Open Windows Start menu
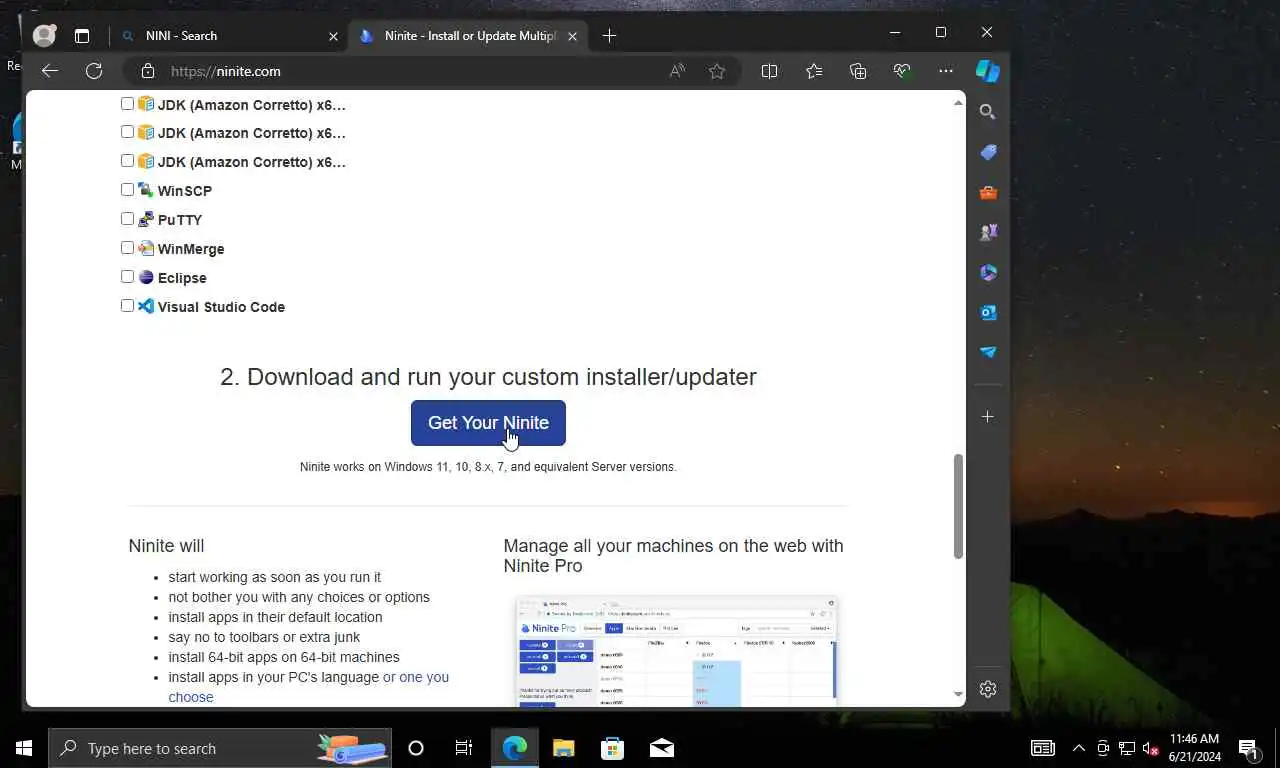The image size is (1280, 768). coord(24,748)
